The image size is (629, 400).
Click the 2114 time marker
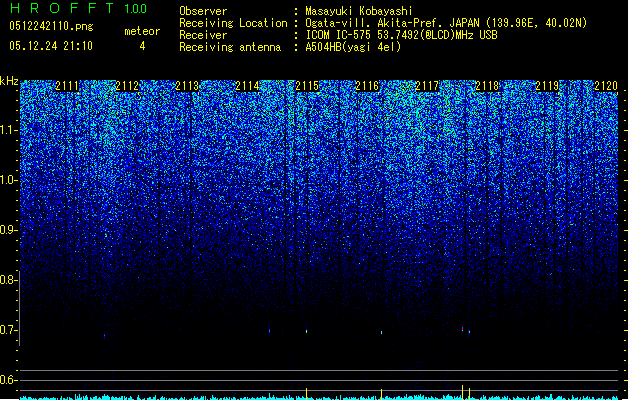[247, 85]
